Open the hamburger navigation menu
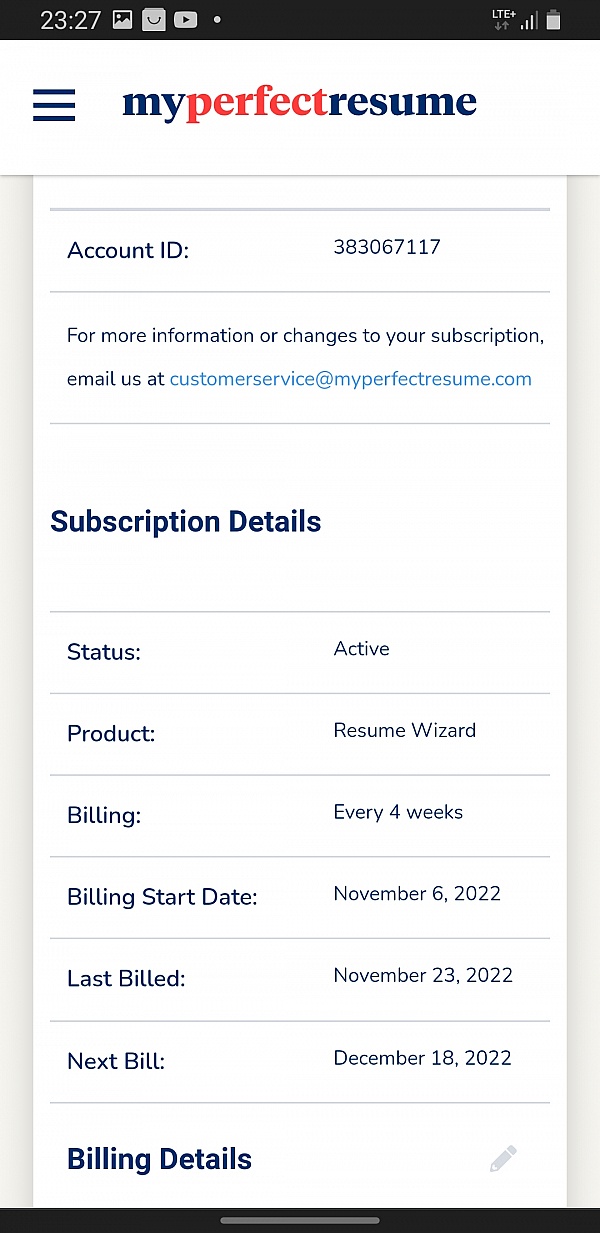This screenshot has height=1233, width=600. click(54, 105)
